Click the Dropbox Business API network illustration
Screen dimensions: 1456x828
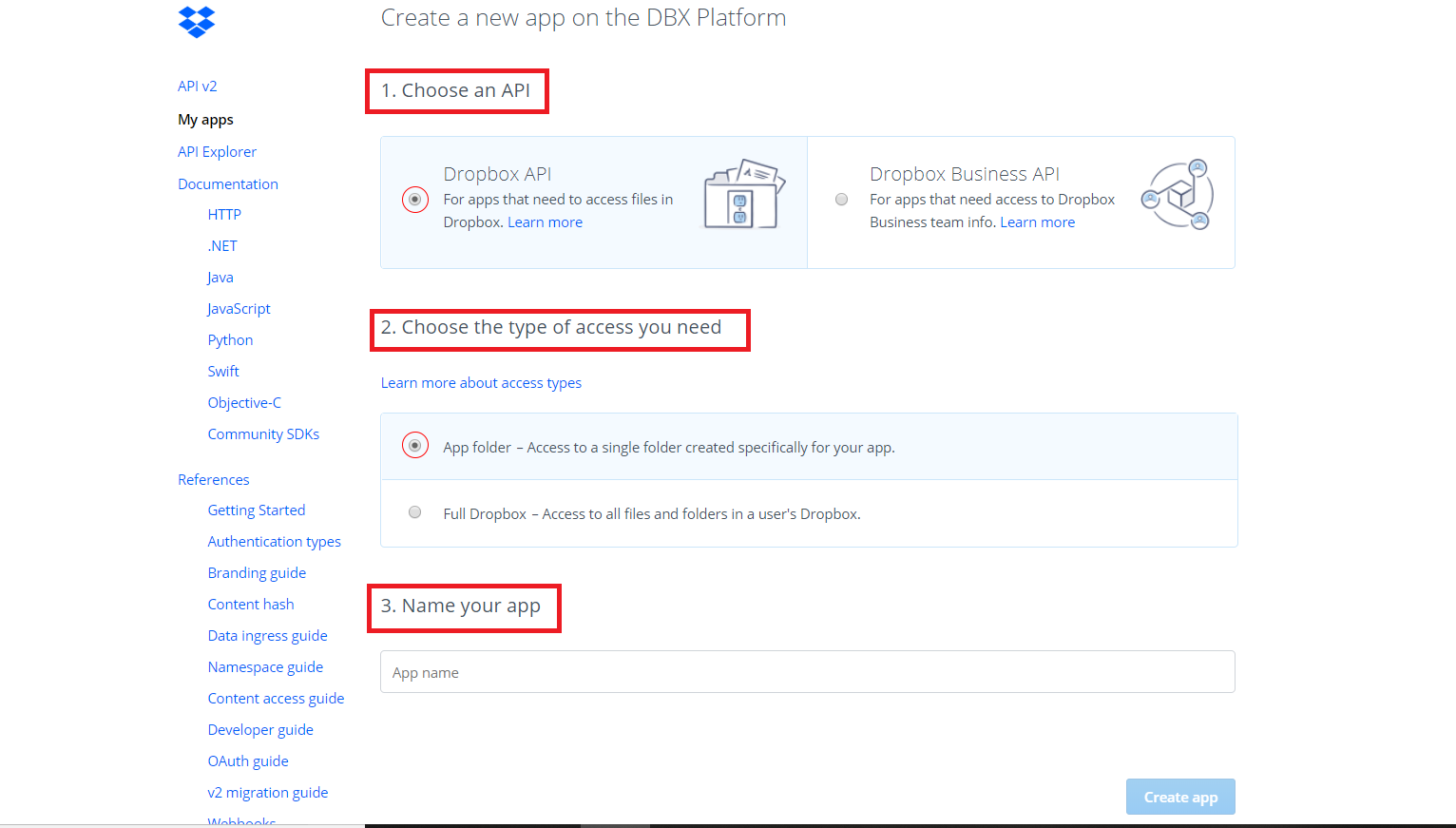(1178, 195)
